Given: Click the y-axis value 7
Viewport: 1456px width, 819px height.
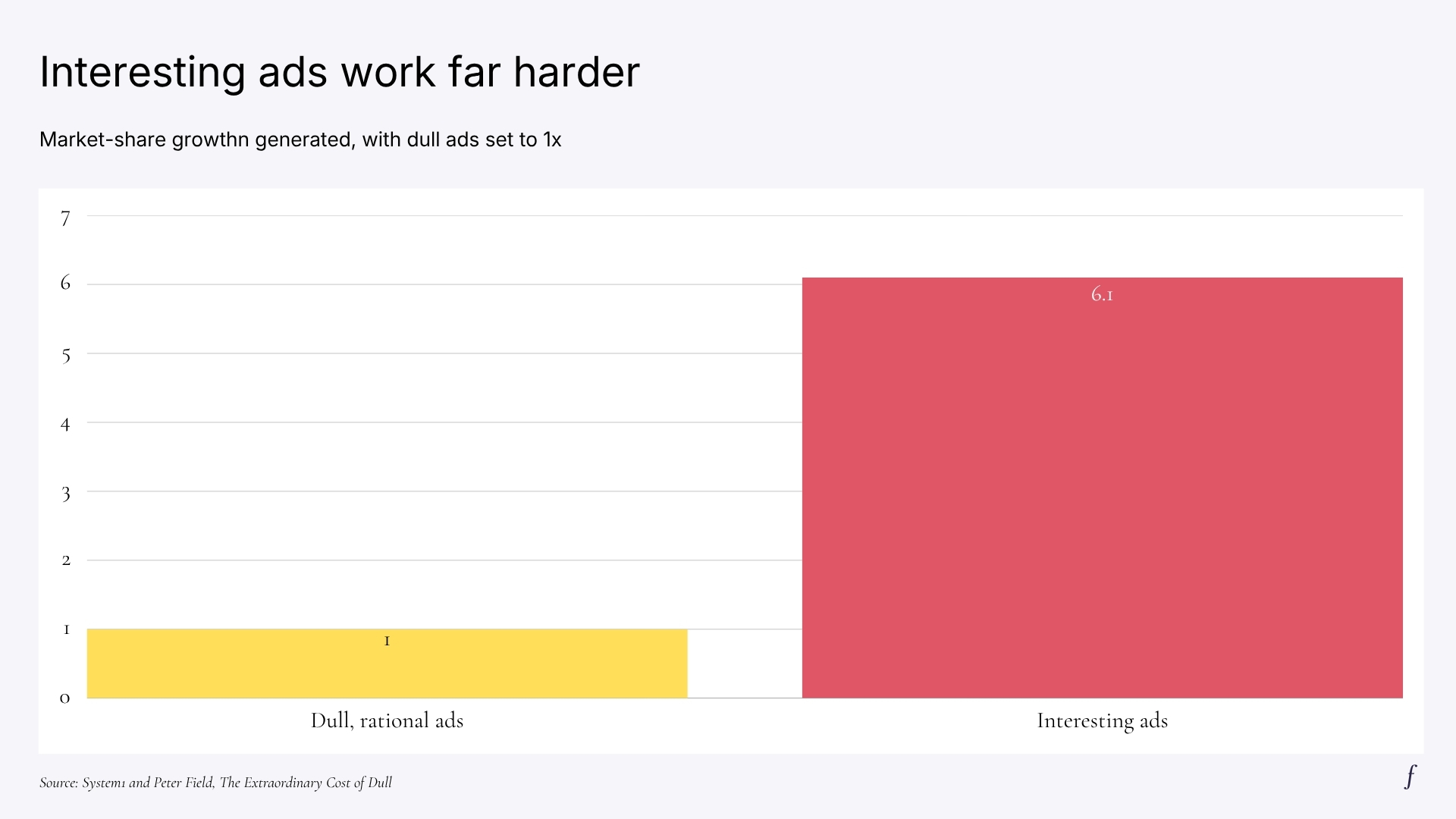Looking at the screenshot, I should (x=65, y=219).
